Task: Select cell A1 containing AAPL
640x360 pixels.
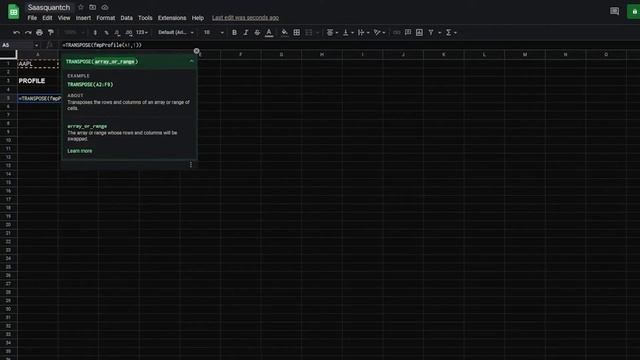Action: pyautogui.click(x=38, y=64)
